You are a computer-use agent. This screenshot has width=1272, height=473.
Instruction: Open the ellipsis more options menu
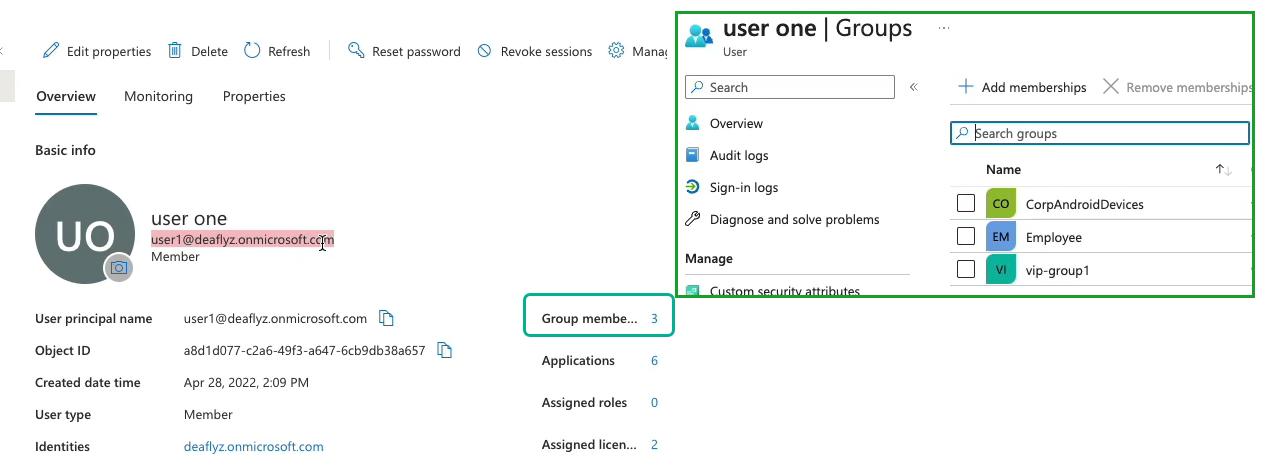[x=943, y=28]
